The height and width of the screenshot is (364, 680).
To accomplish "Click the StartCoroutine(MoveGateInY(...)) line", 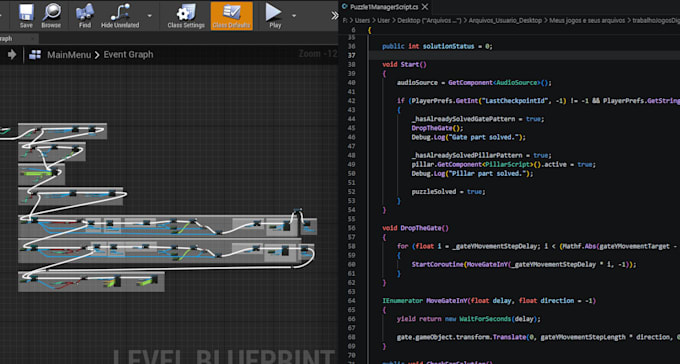I will tap(524, 264).
